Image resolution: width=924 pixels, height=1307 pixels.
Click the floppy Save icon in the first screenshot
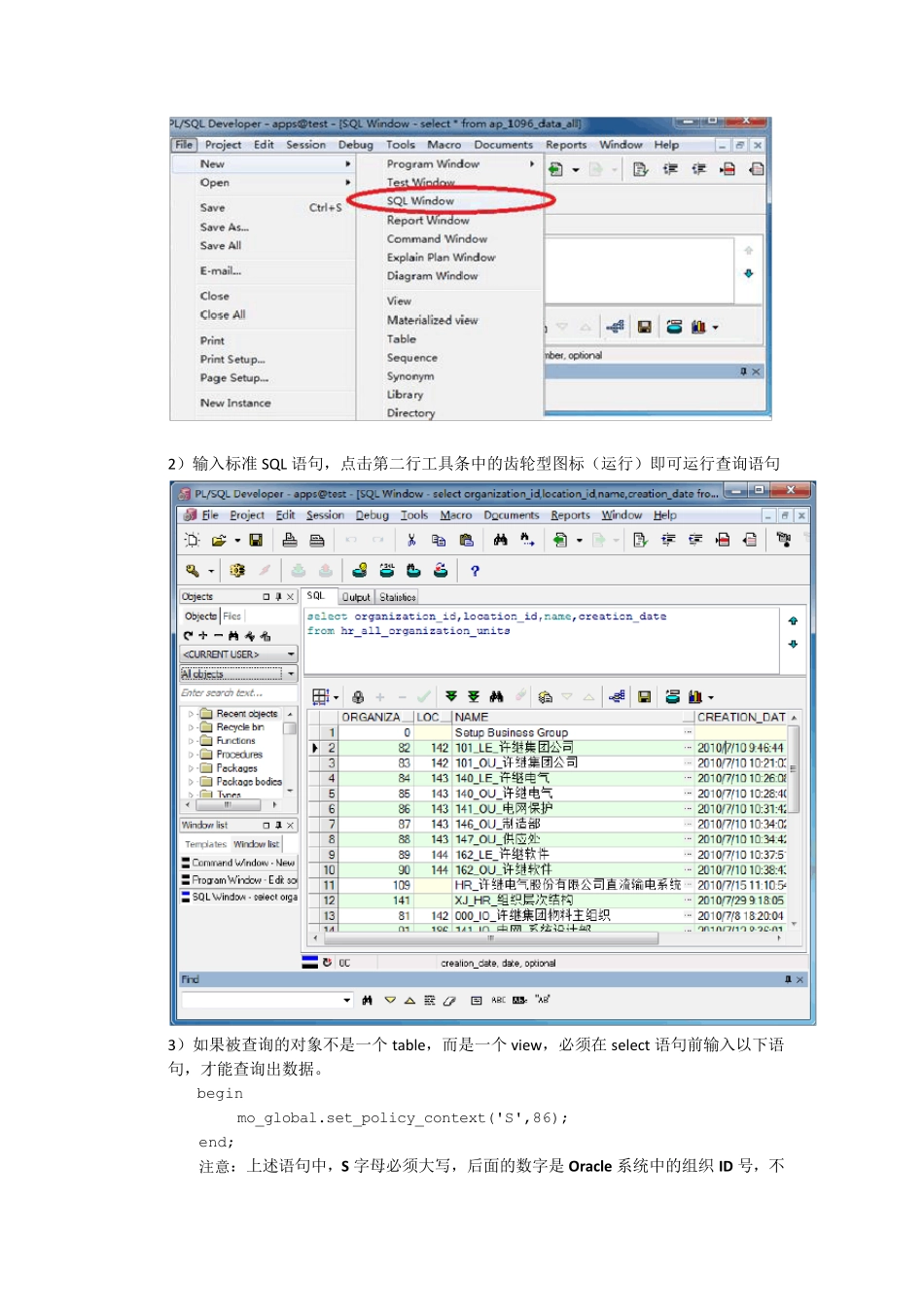[644, 327]
